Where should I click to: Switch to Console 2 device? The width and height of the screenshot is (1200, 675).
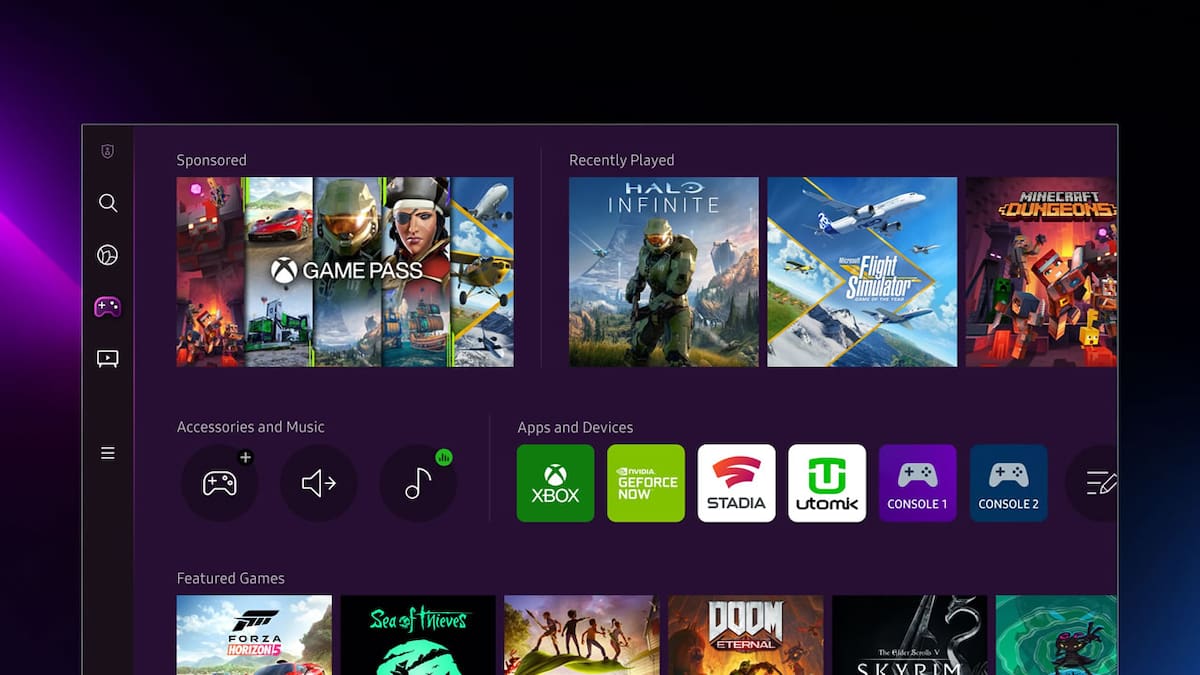(x=1008, y=483)
